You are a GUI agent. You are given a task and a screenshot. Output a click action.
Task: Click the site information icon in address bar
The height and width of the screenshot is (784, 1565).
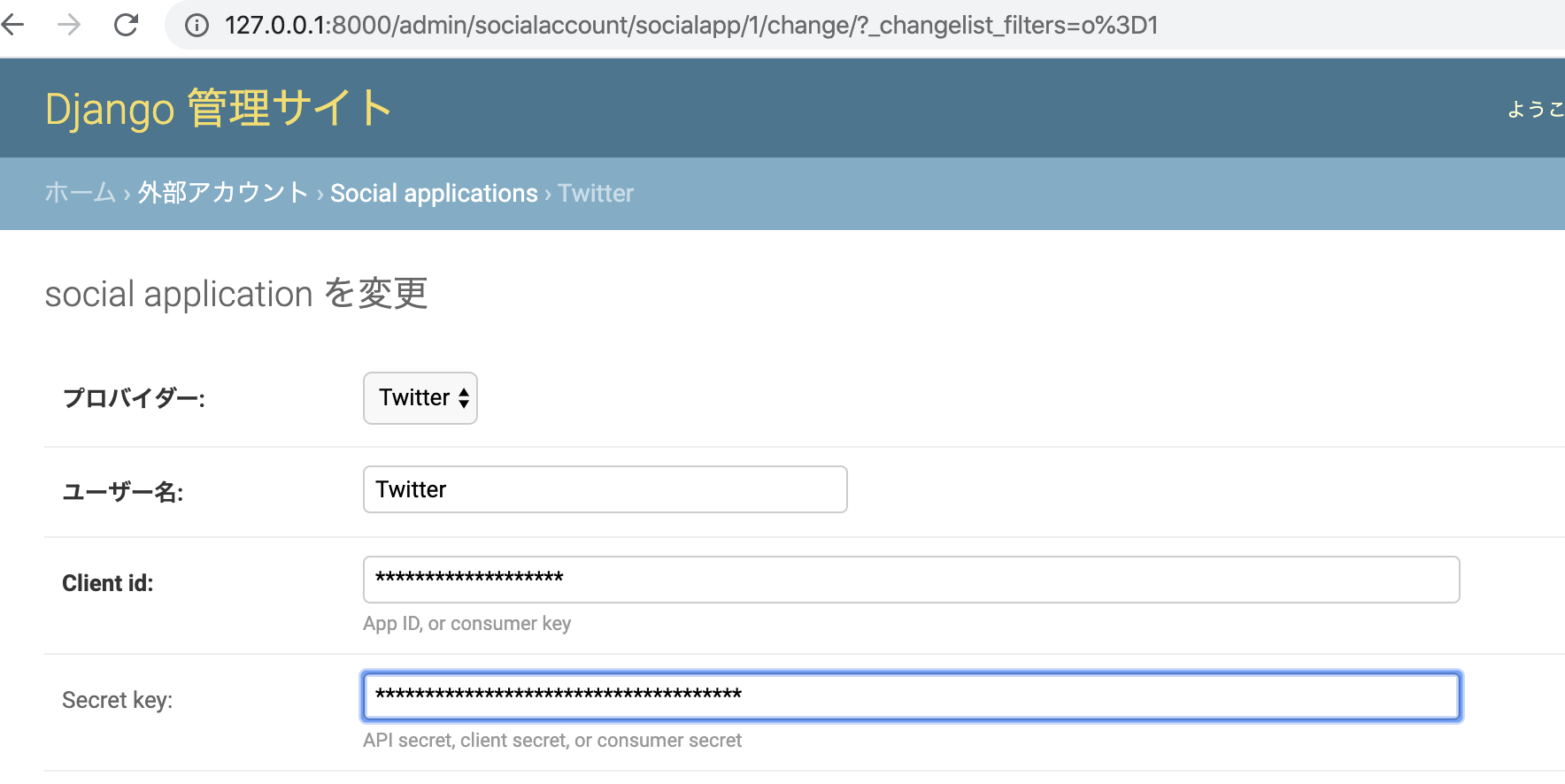[x=197, y=26]
